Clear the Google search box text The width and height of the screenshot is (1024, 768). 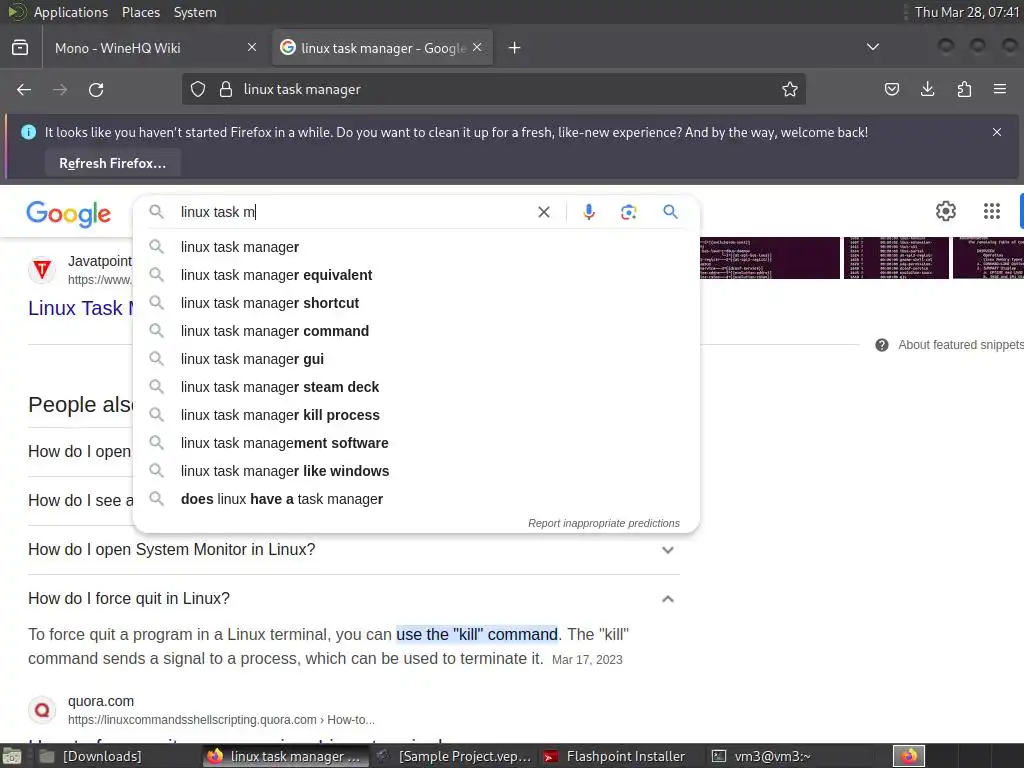[543, 212]
